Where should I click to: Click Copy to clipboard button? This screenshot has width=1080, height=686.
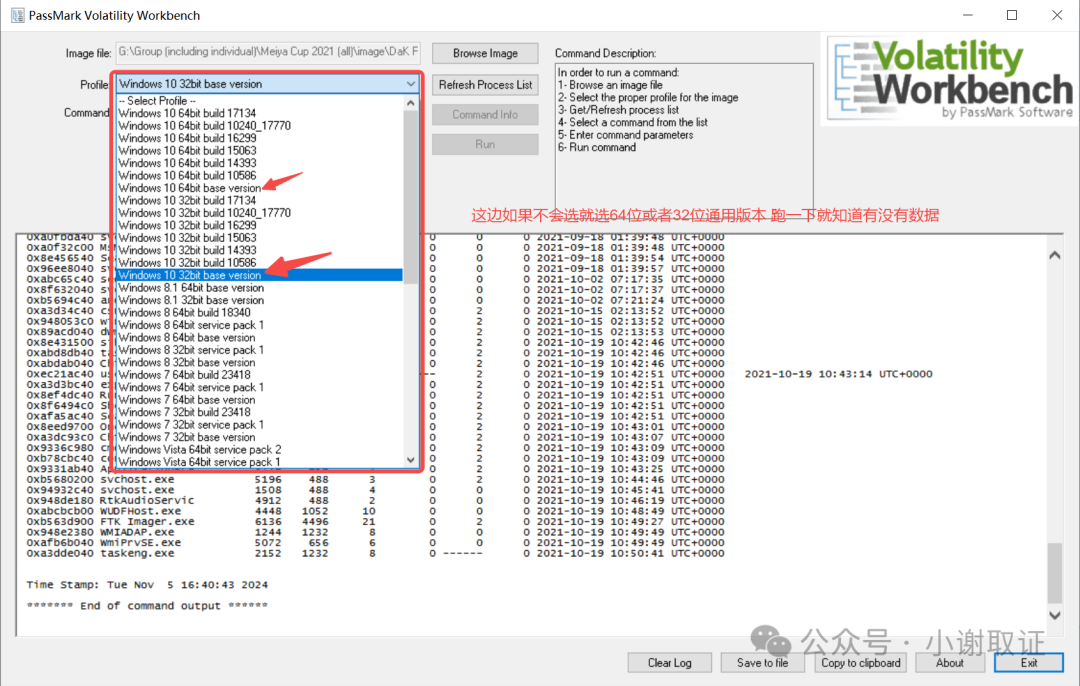861,663
